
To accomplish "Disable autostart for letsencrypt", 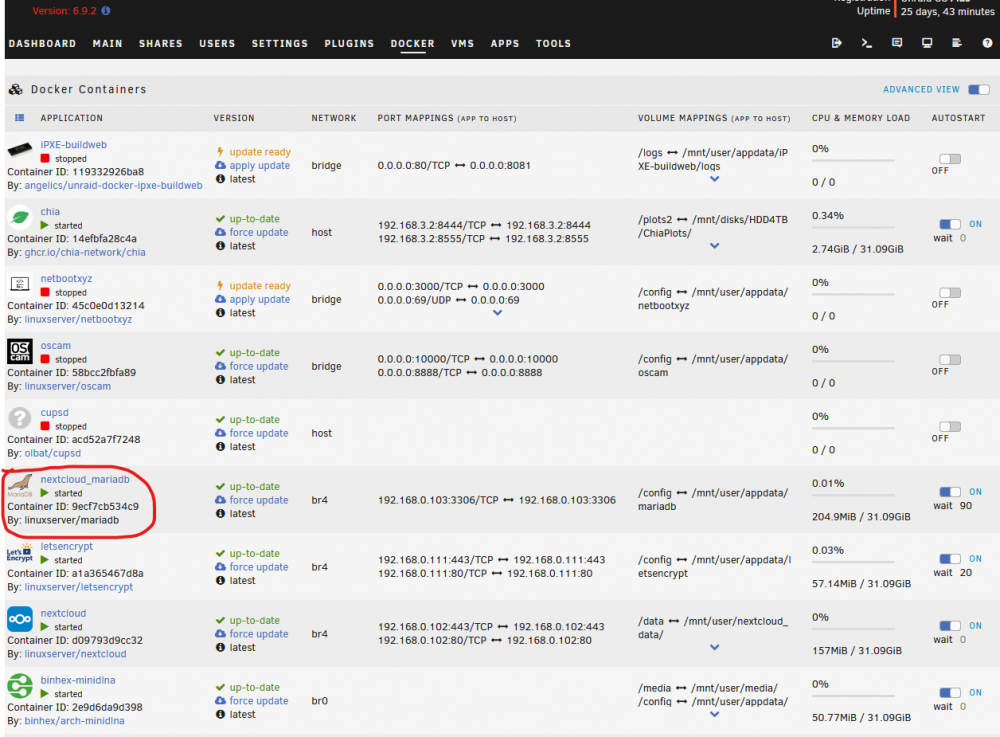I will (x=950, y=558).
